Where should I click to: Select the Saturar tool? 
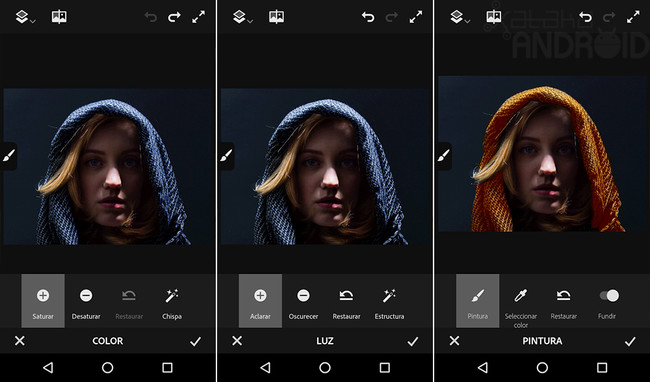(43, 301)
